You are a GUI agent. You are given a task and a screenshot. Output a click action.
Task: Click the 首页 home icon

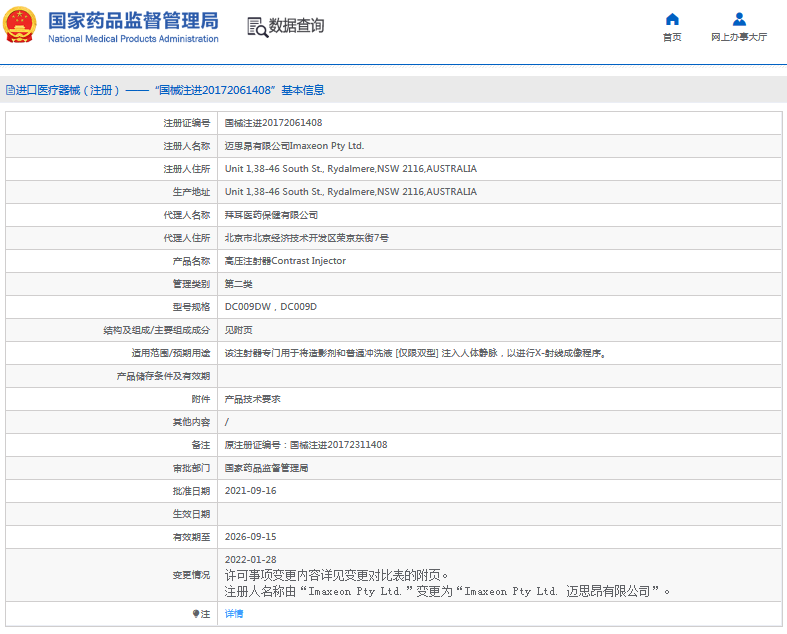click(x=672, y=19)
